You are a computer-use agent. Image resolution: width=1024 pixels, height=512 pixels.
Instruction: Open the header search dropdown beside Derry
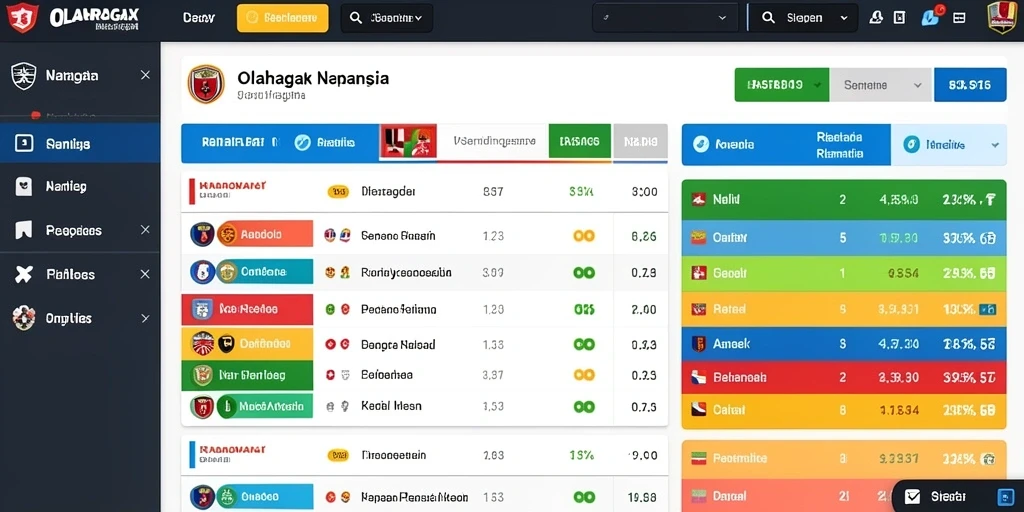tap(387, 18)
